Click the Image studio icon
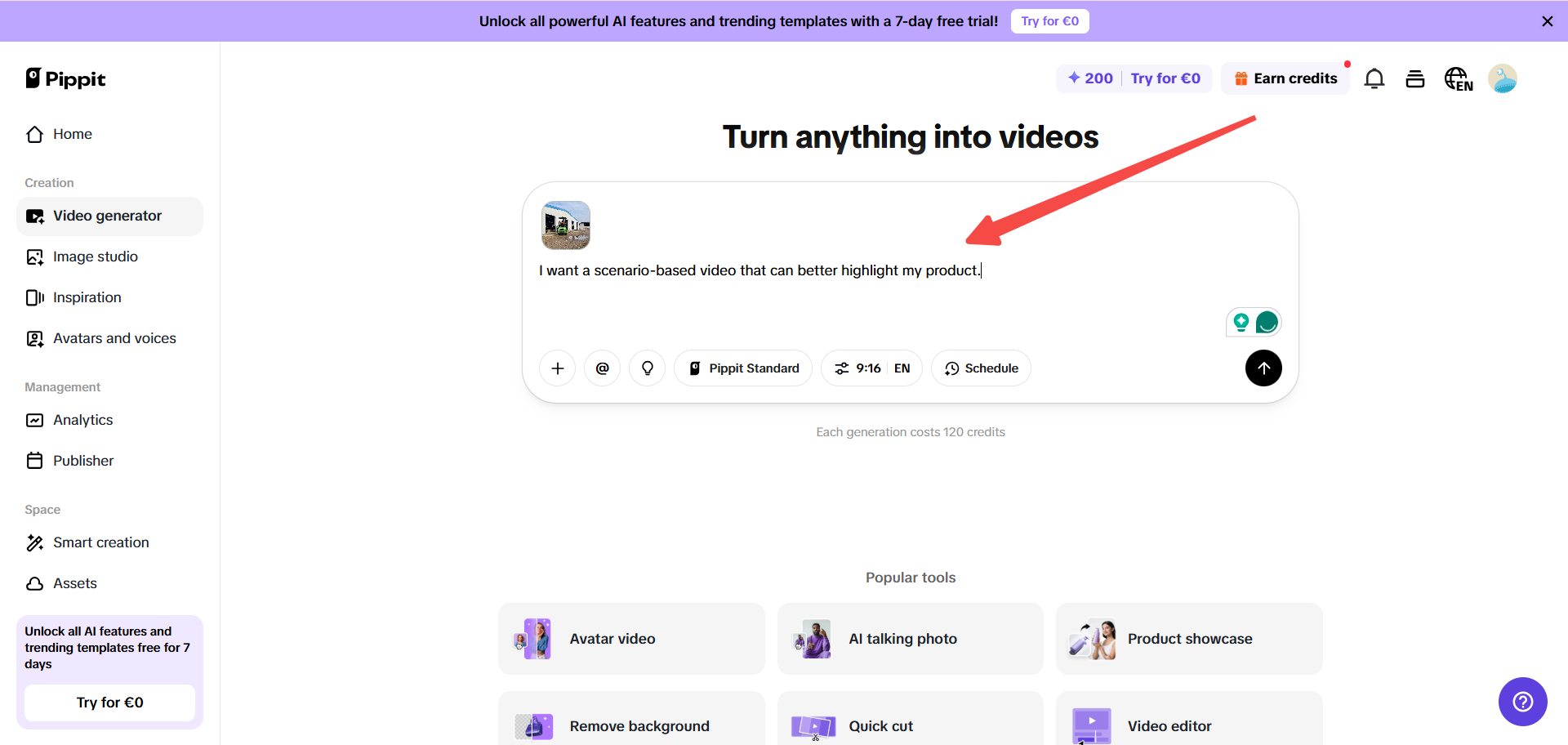Image resolution: width=1568 pixels, height=745 pixels. click(x=34, y=257)
